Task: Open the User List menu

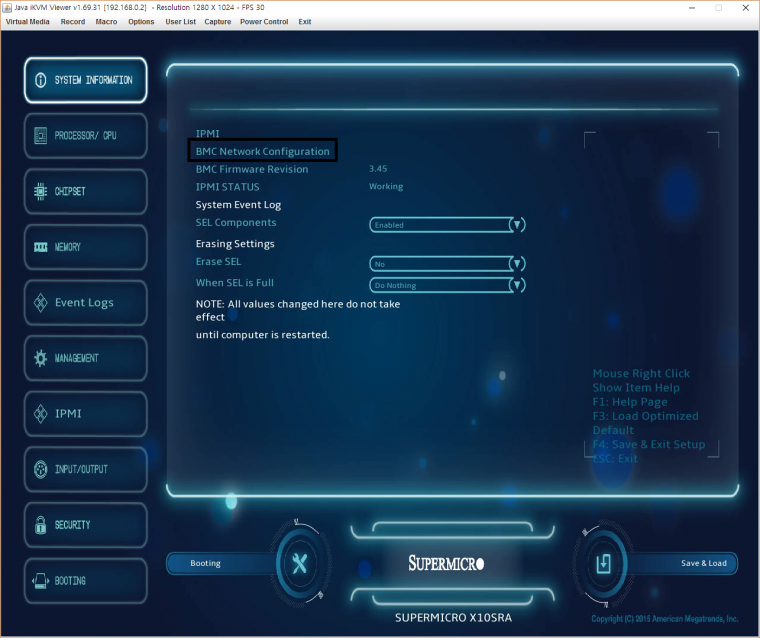Action: (180, 22)
